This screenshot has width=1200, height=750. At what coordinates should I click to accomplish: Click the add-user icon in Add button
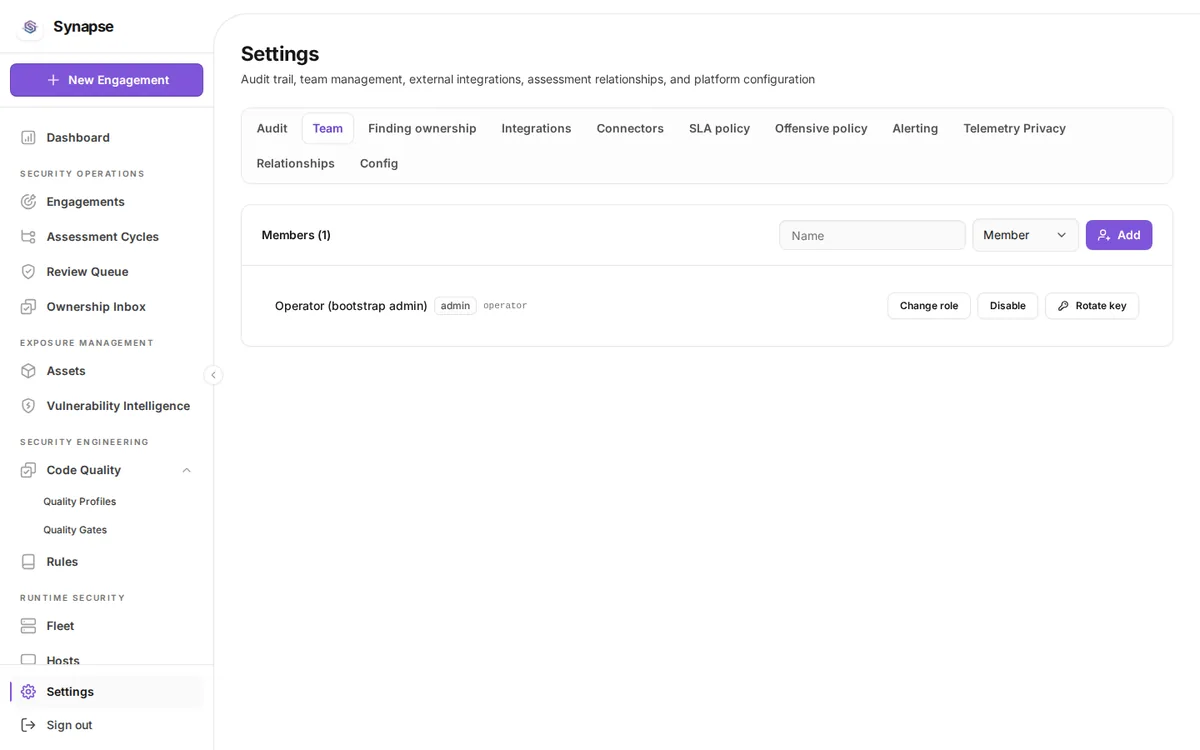[1104, 235]
